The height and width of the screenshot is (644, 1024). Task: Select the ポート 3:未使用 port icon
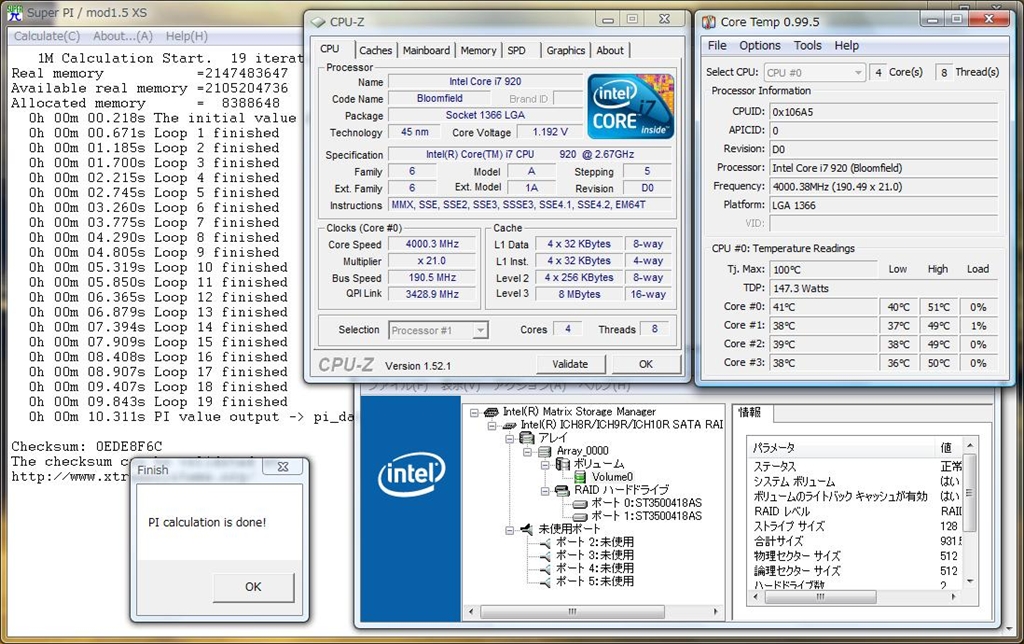click(545, 556)
